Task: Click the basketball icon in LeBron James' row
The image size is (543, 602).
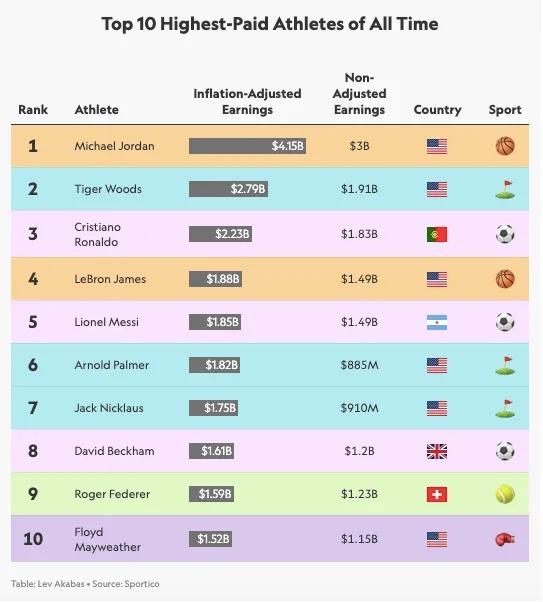Action: point(505,279)
